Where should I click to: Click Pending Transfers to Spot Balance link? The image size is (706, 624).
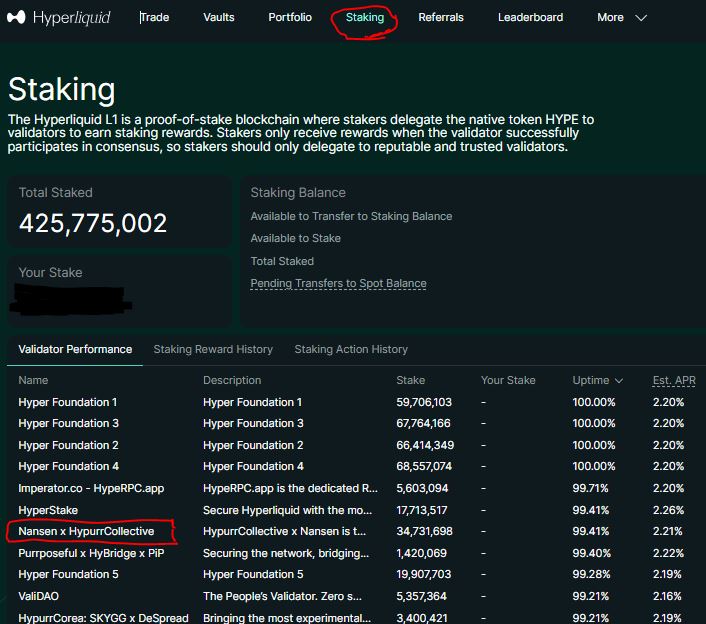pos(338,284)
